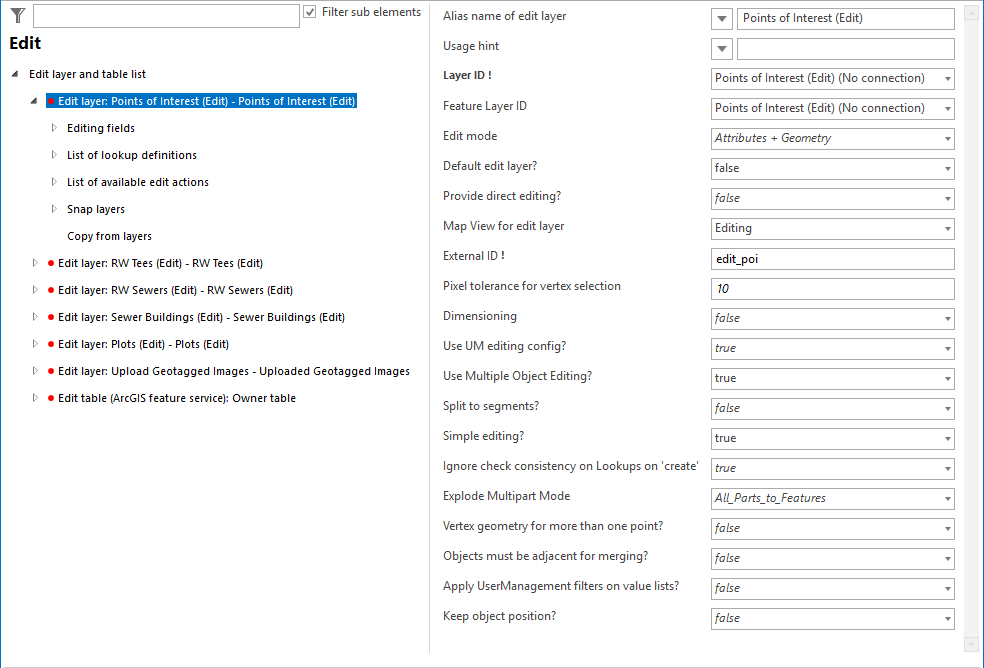This screenshot has width=984, height=668.
Task: Expand the Editing fields node
Action: pyautogui.click(x=56, y=127)
